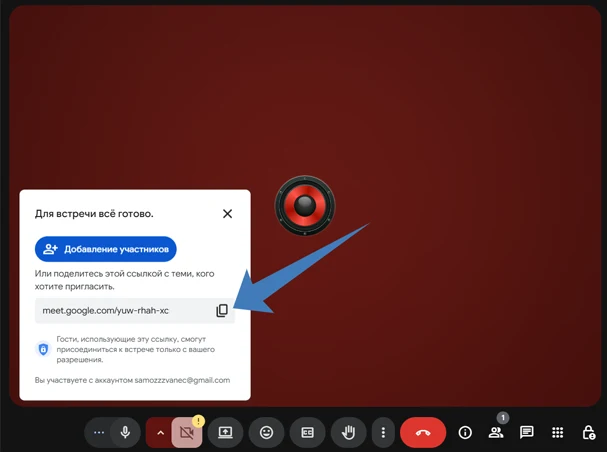Open activities grid icon

click(557, 432)
